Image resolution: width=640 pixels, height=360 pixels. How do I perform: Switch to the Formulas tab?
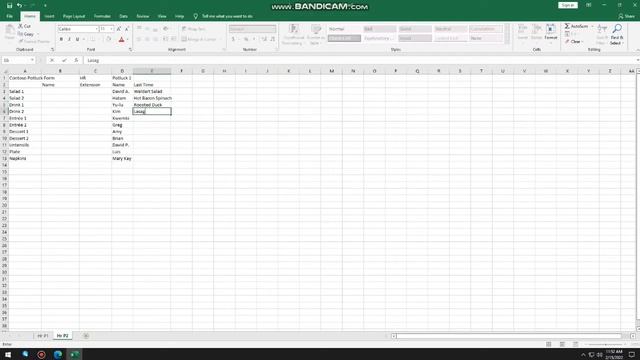pos(102,16)
